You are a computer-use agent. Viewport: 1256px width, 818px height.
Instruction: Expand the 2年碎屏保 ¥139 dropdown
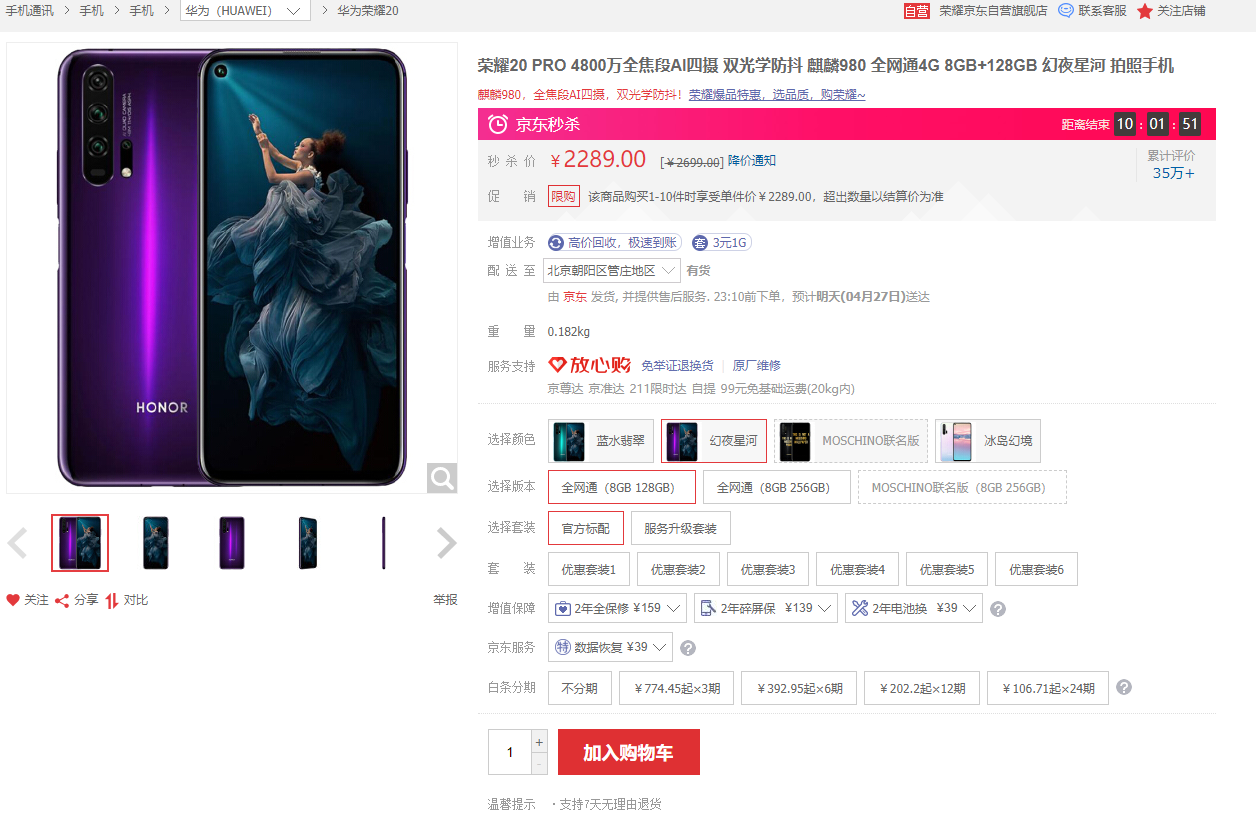tap(766, 608)
